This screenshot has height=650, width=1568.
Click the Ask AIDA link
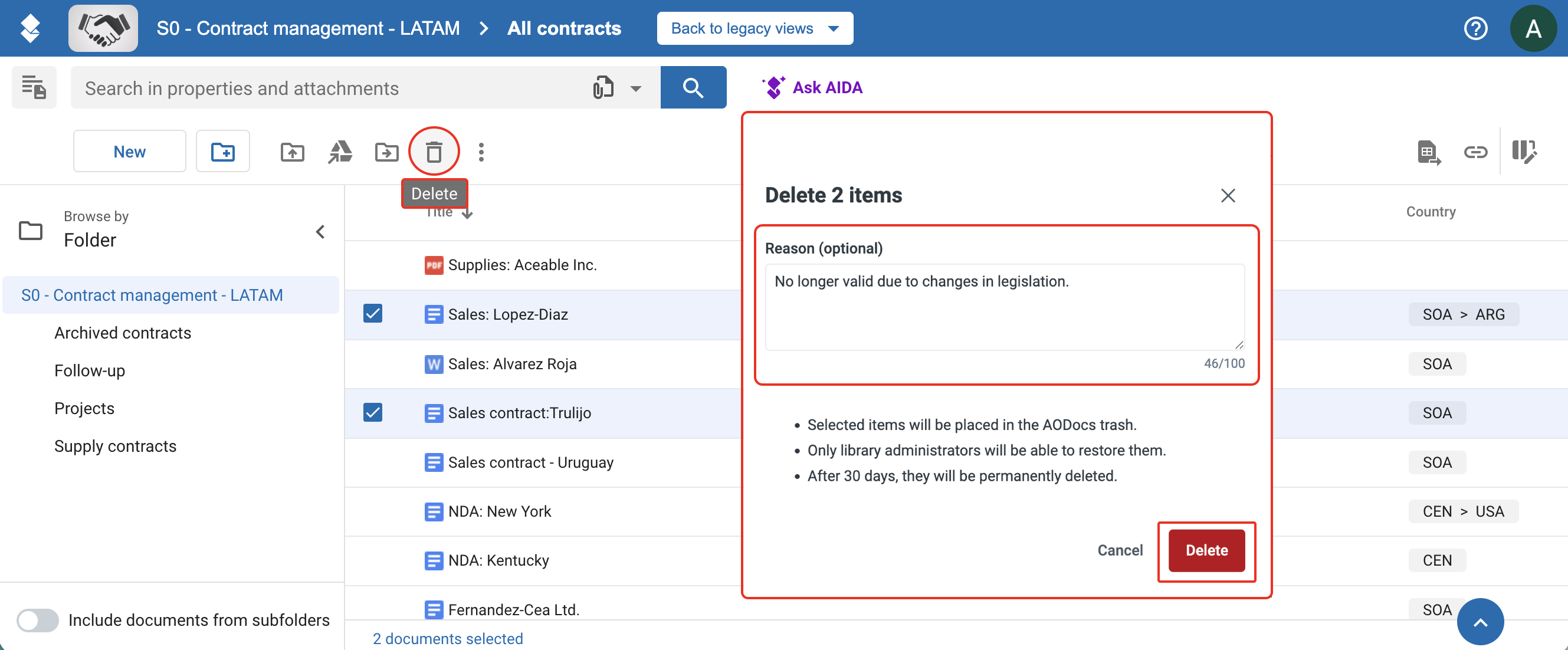826,87
